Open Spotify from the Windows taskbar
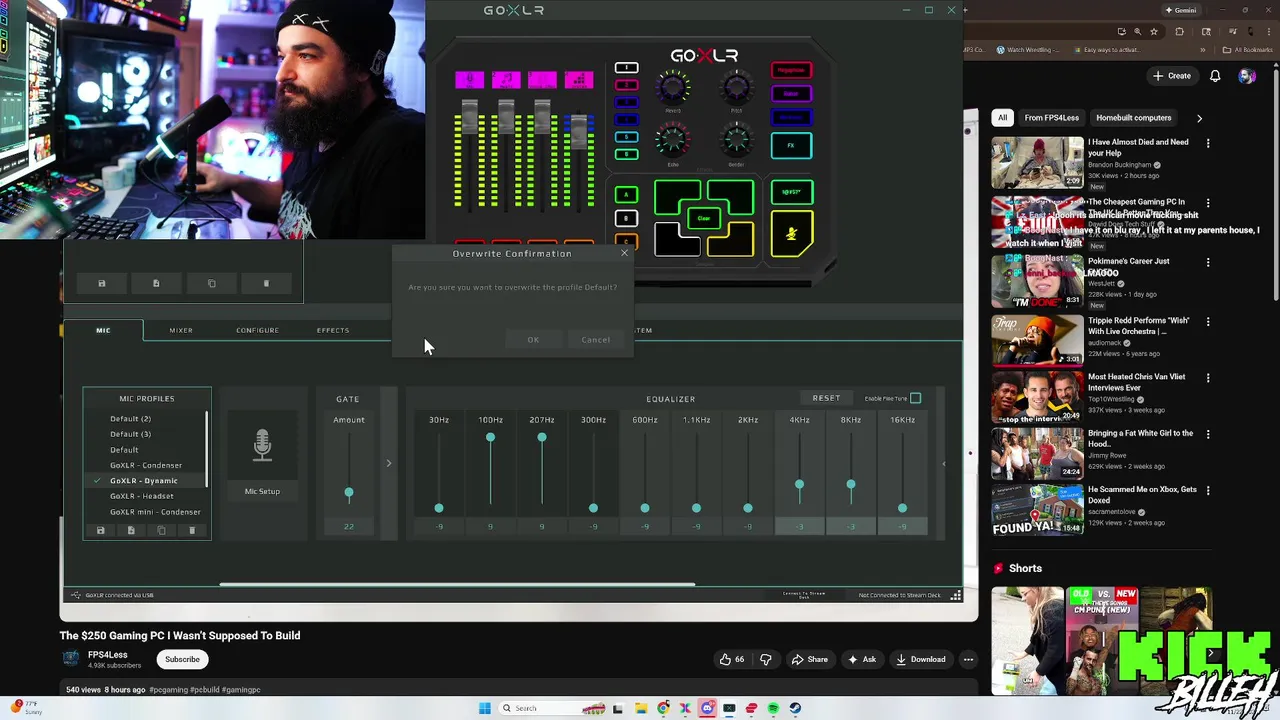The image size is (1280, 720). click(773, 708)
